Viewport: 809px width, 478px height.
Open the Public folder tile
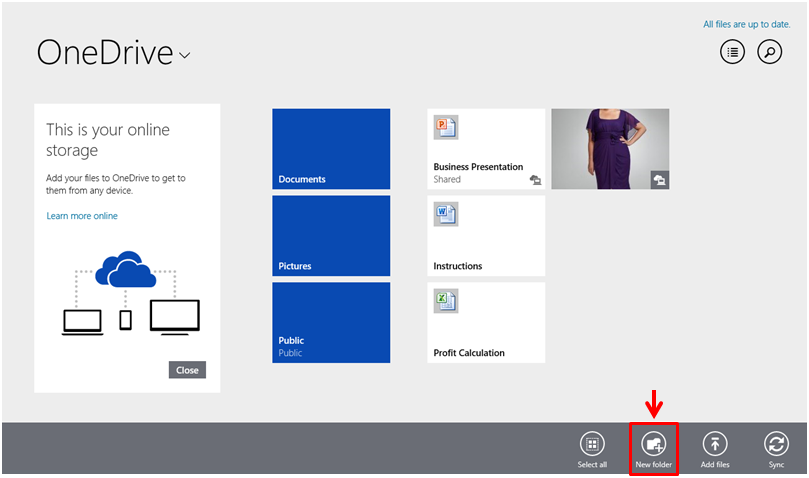tap(331, 322)
